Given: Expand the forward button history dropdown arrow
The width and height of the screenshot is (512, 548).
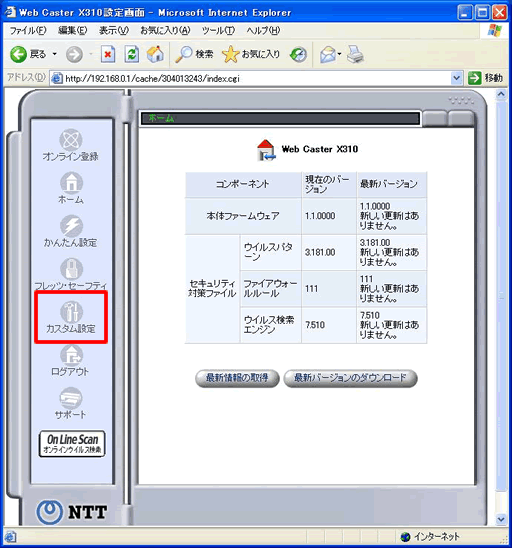Looking at the screenshot, I should [x=91, y=54].
